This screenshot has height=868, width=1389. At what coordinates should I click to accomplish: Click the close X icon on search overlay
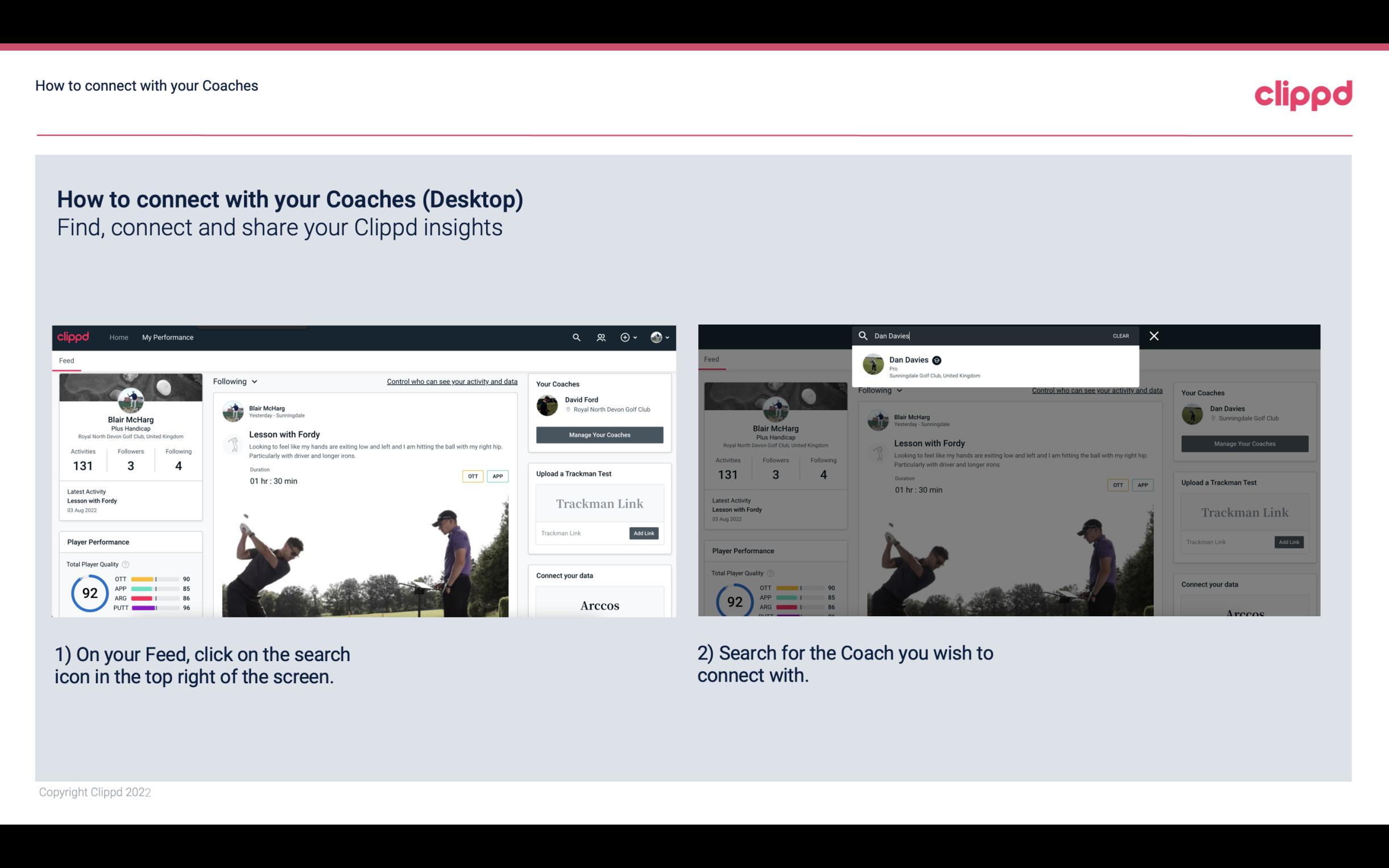[x=1153, y=335]
